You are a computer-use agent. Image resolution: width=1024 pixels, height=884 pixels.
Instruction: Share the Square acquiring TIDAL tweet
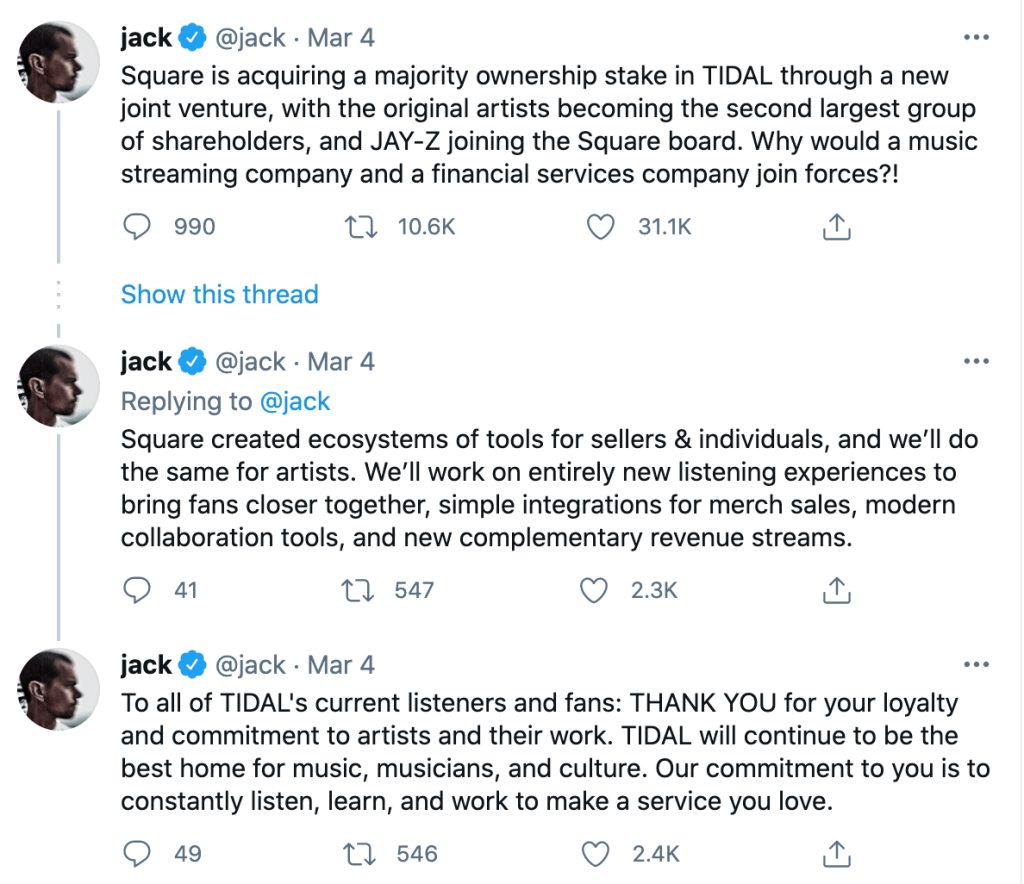pyautogui.click(x=836, y=227)
